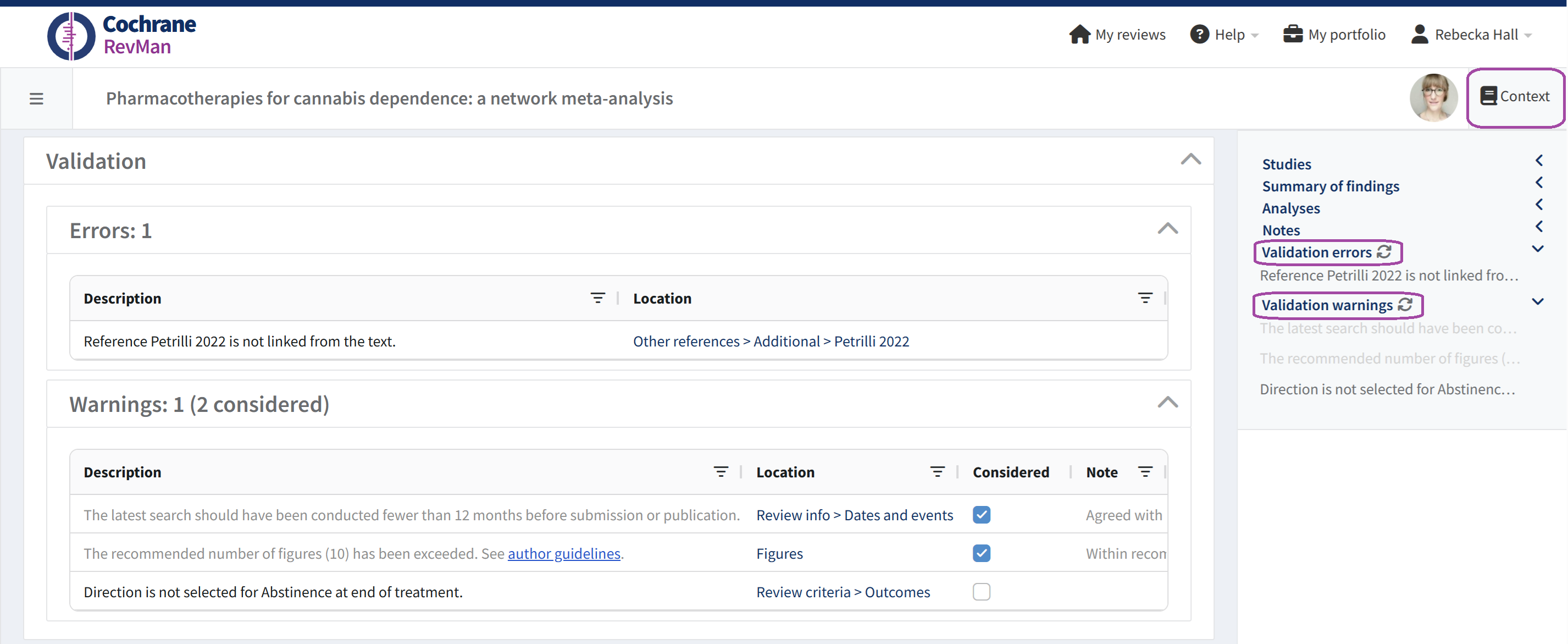
Task: Open the author guidelines link
Action: point(564,553)
